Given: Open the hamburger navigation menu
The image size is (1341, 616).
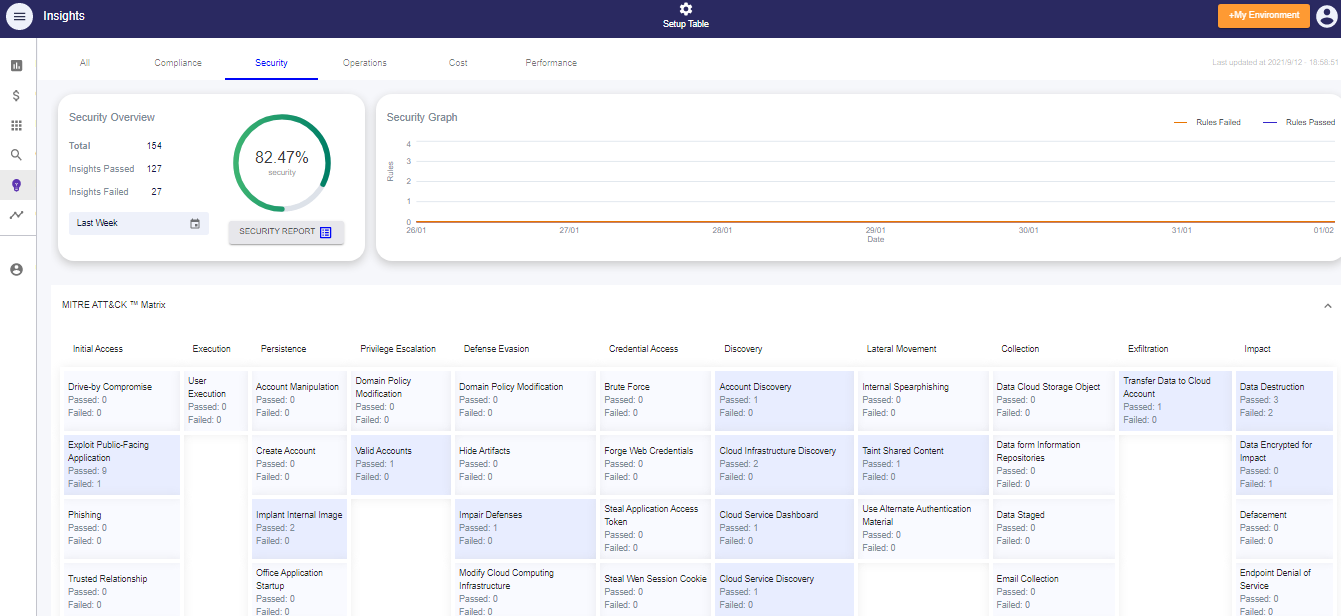Looking at the screenshot, I should (x=19, y=17).
